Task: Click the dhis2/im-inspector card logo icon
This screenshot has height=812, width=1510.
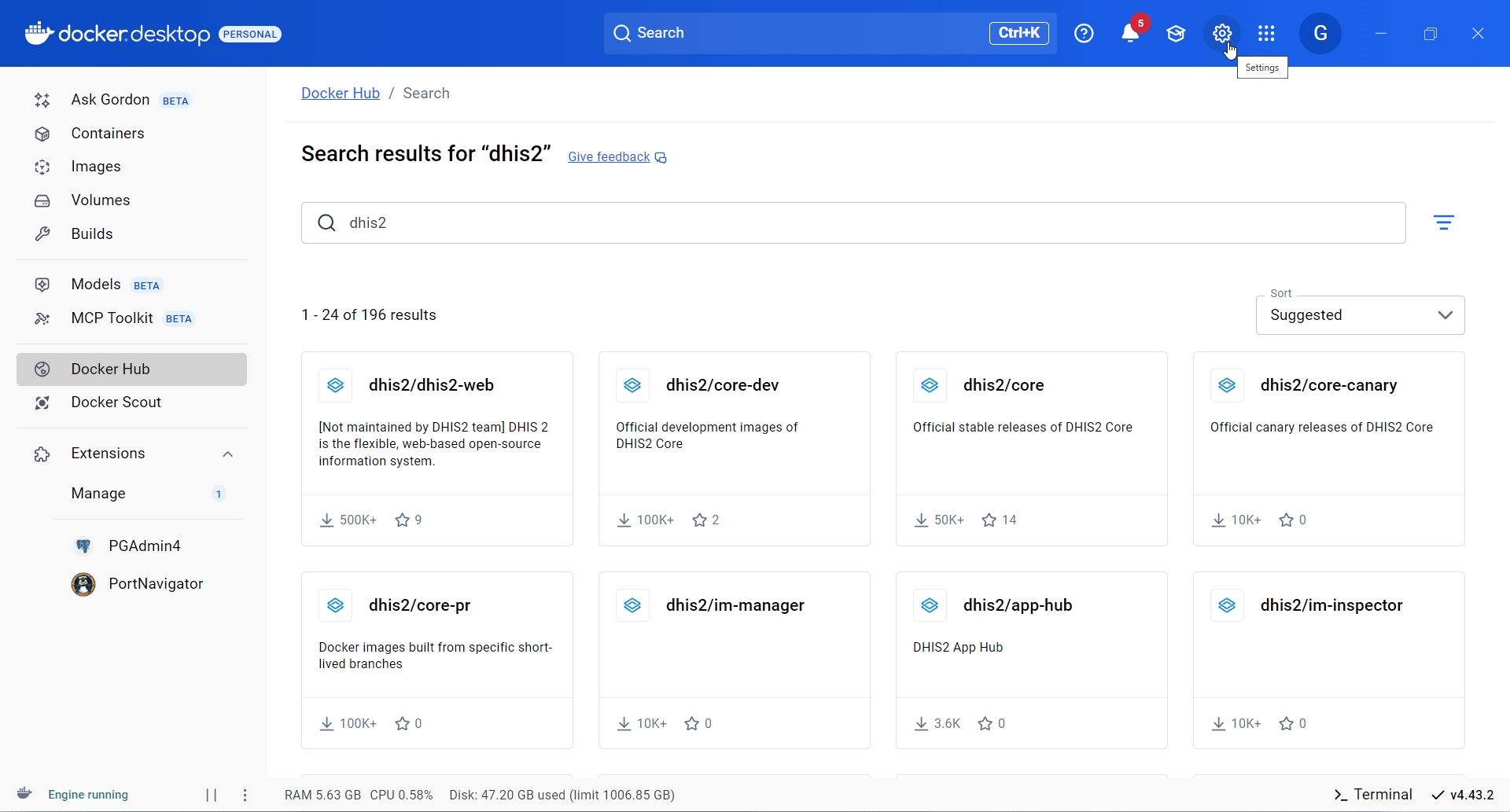Action: 1227,605
